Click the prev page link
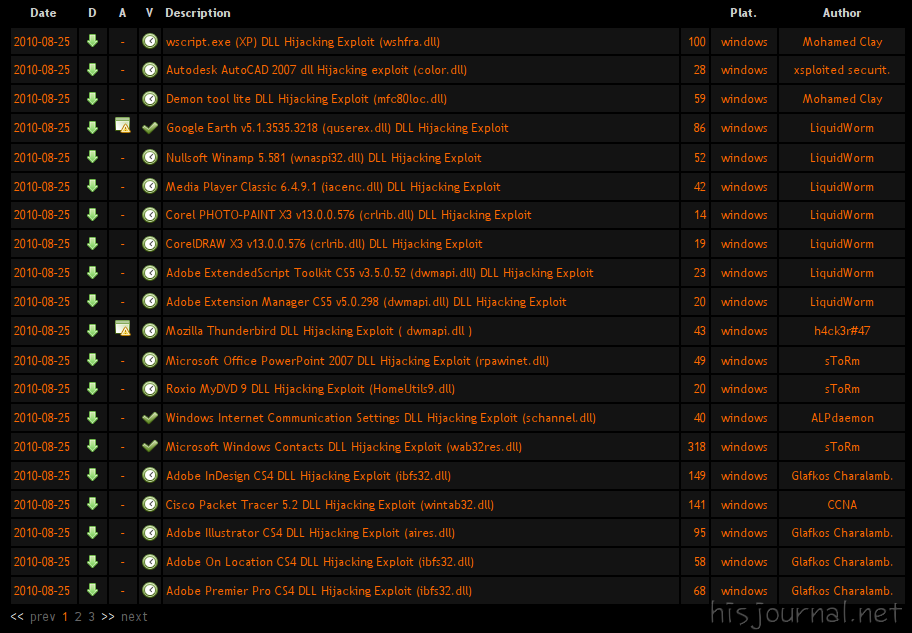 (42, 617)
